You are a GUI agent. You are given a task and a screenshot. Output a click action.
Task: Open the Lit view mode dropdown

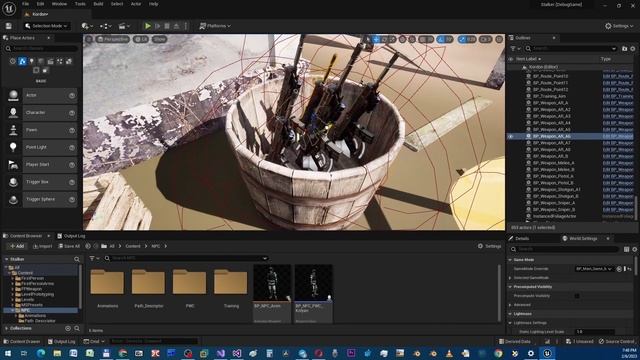coord(141,39)
